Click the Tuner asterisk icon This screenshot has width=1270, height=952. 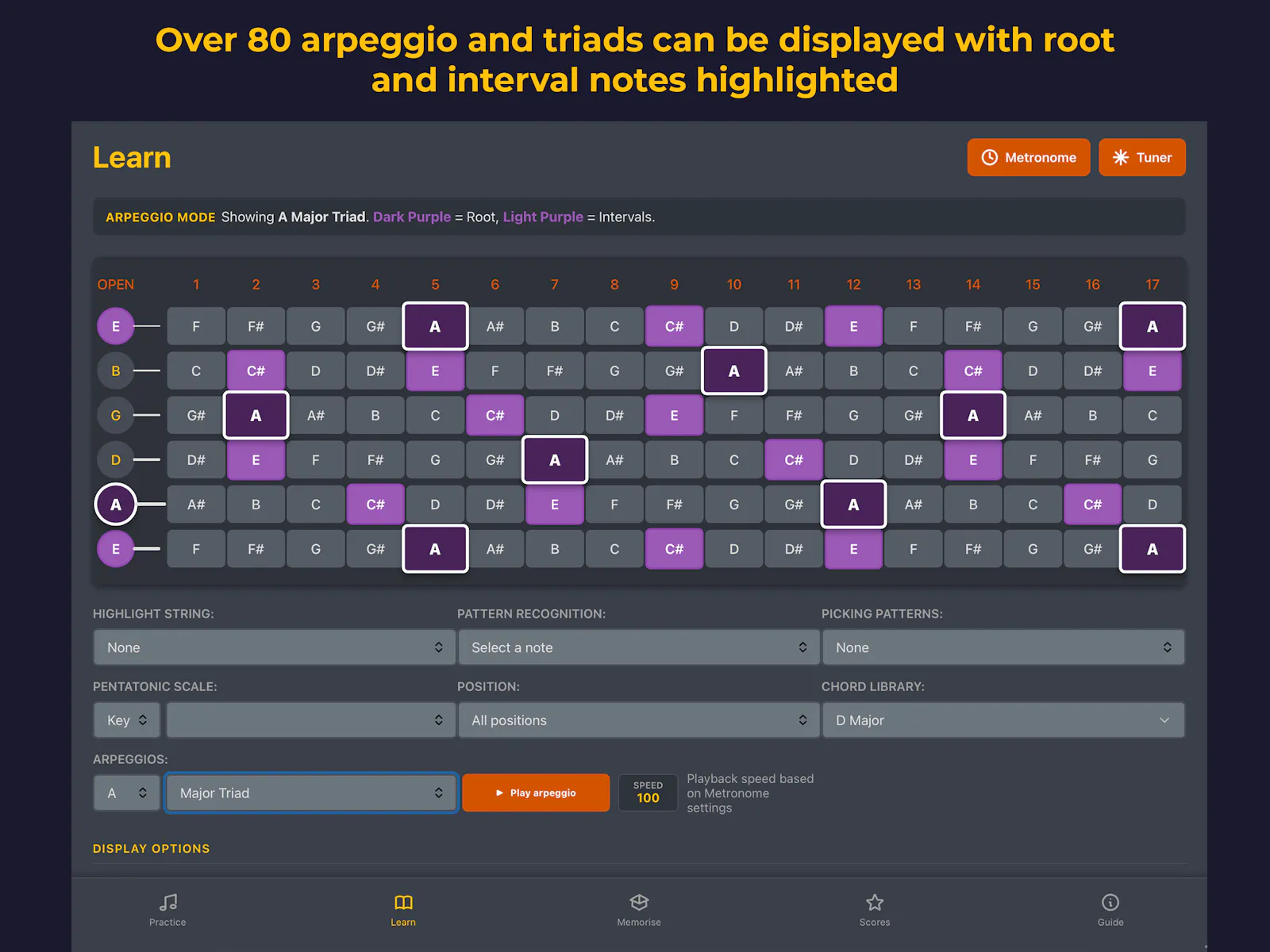[x=1120, y=157]
